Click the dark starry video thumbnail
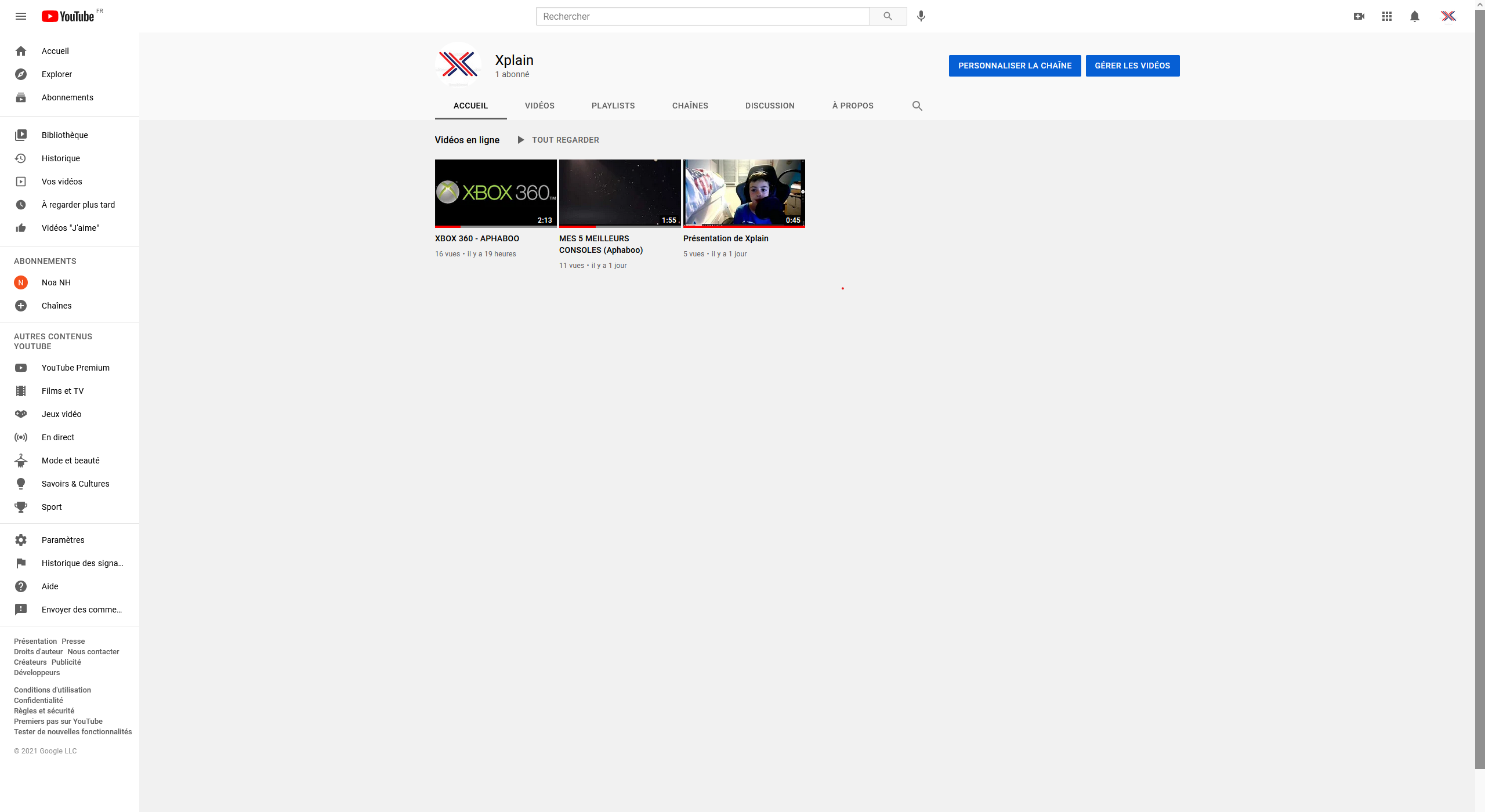1485x812 pixels. tap(620, 194)
